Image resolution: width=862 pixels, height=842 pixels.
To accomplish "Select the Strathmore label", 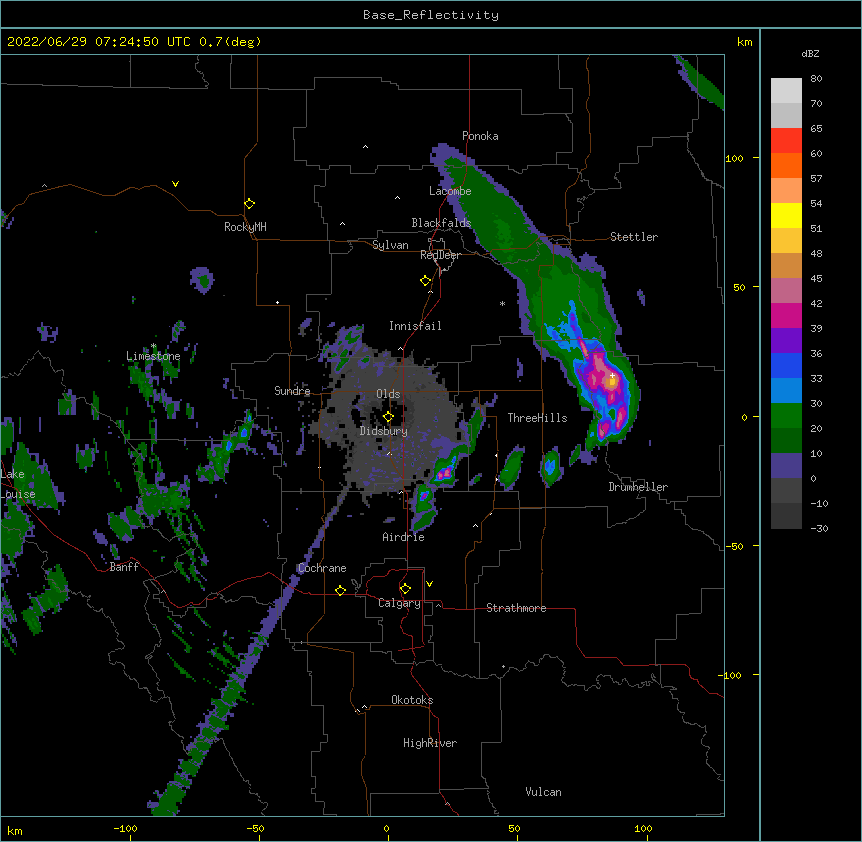I will click(x=516, y=608).
